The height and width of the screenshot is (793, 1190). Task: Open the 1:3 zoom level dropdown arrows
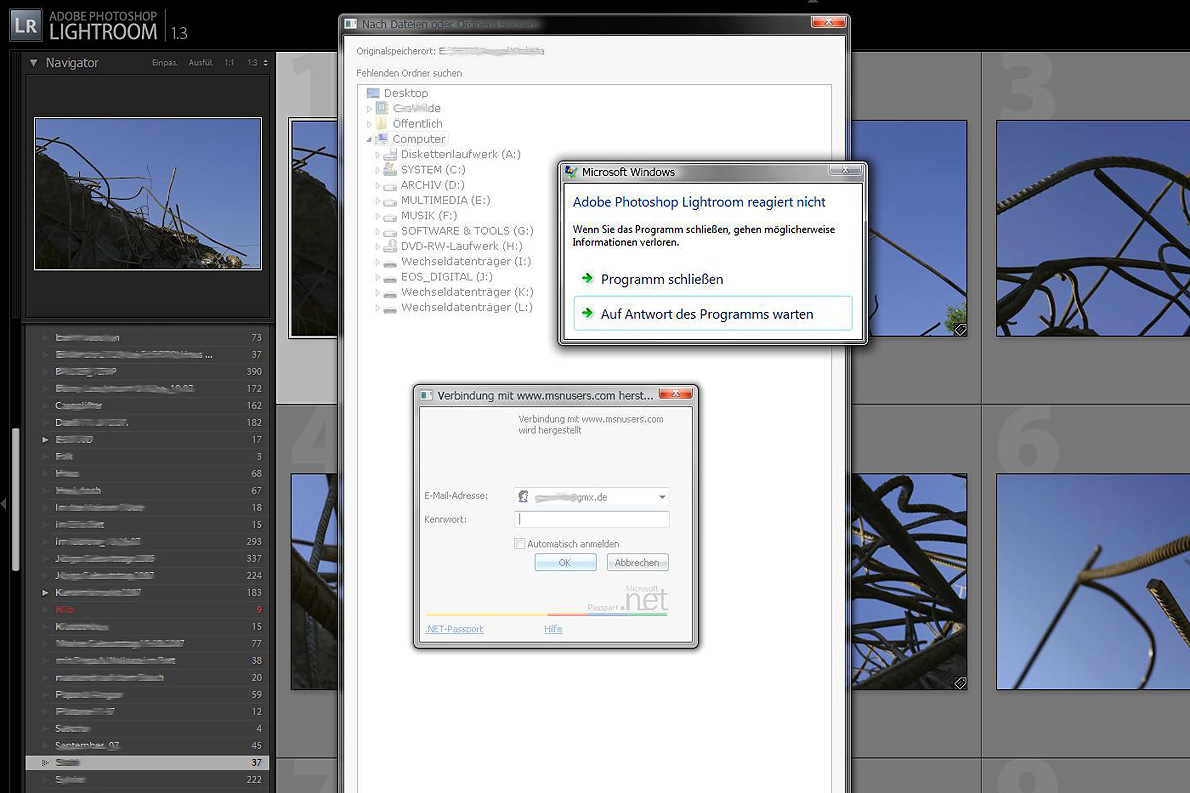click(266, 63)
